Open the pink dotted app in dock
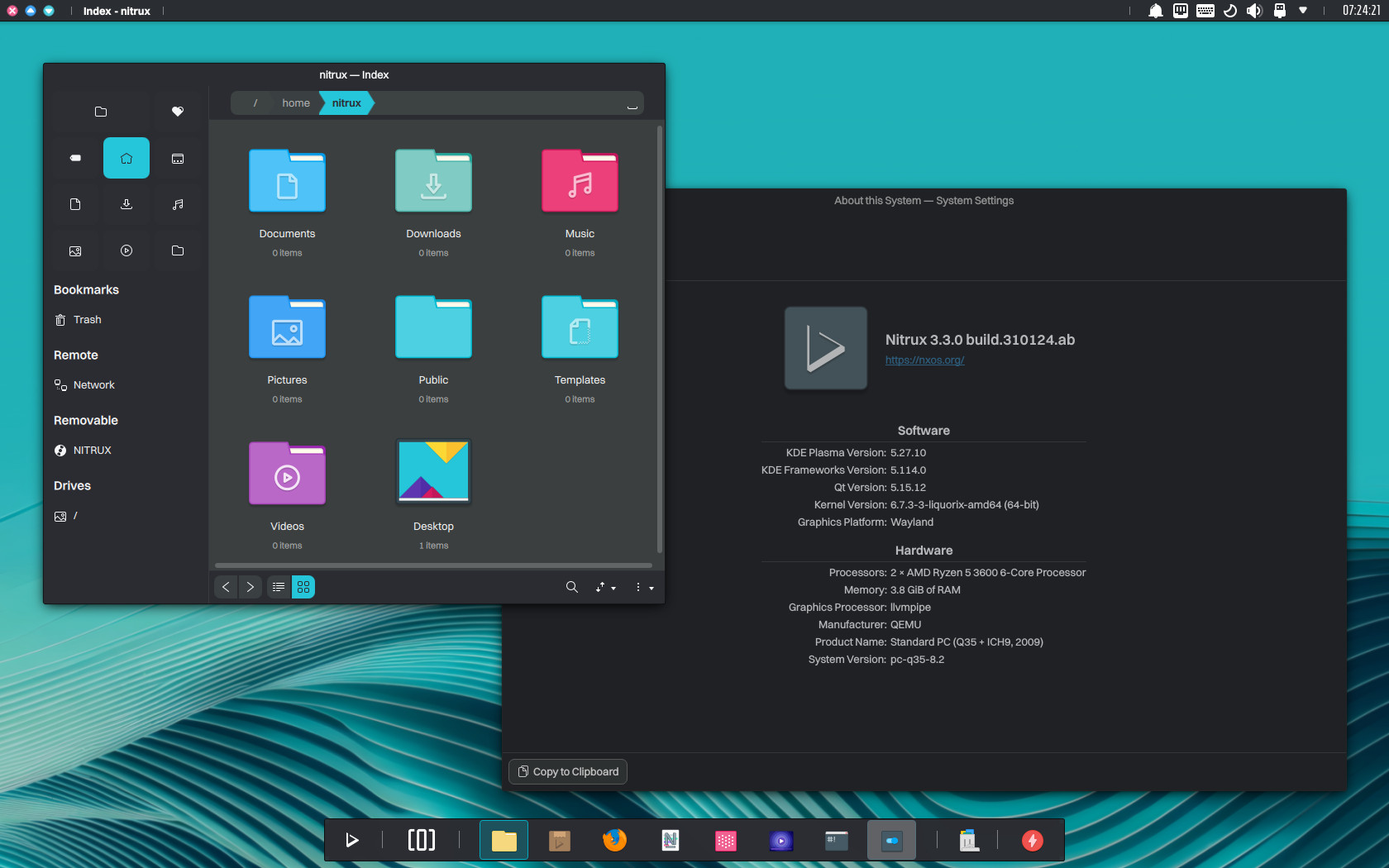Screen dimensions: 1389x868 [726, 841]
